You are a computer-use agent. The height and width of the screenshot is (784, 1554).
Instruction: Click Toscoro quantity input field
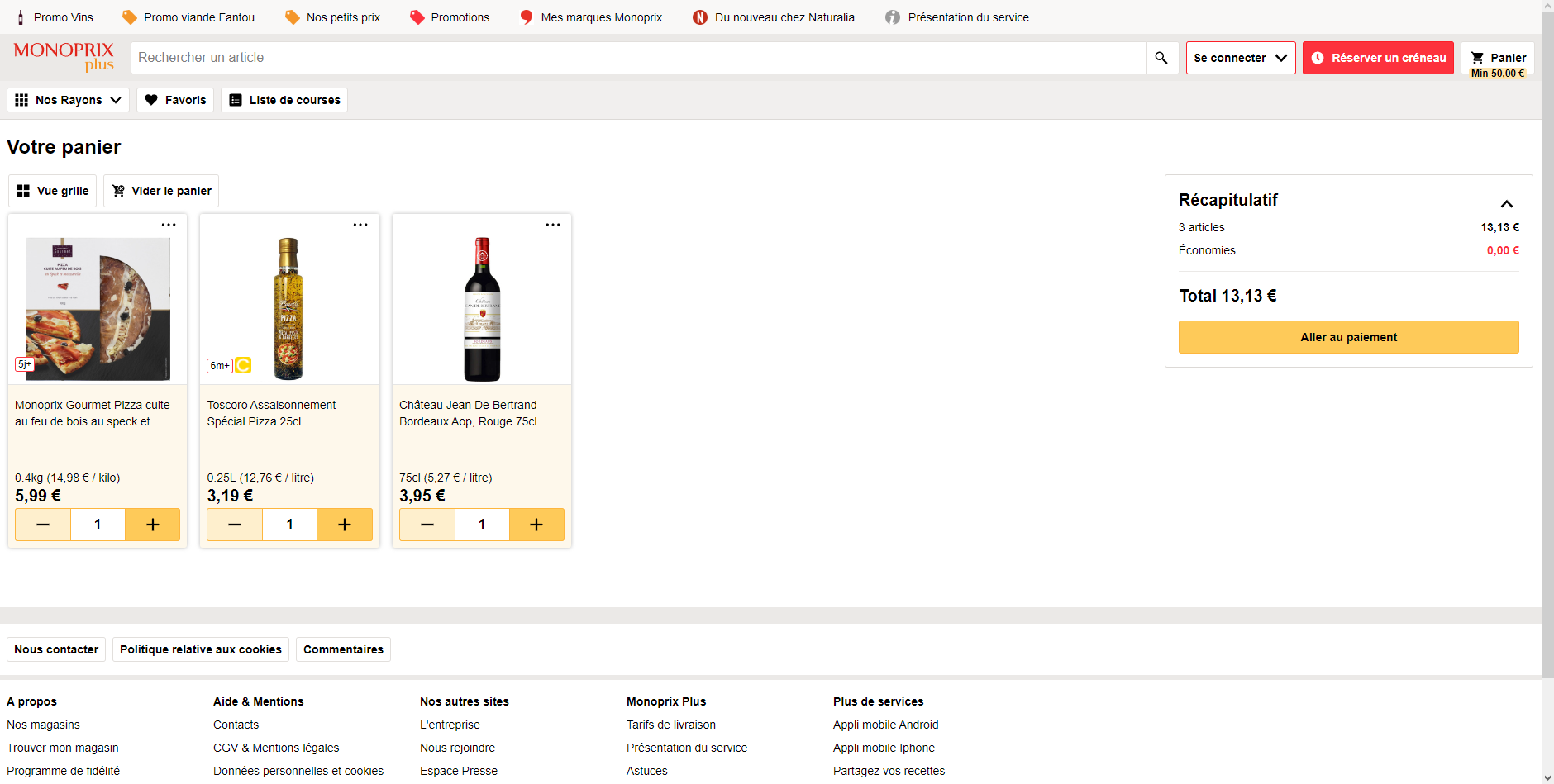(x=289, y=525)
